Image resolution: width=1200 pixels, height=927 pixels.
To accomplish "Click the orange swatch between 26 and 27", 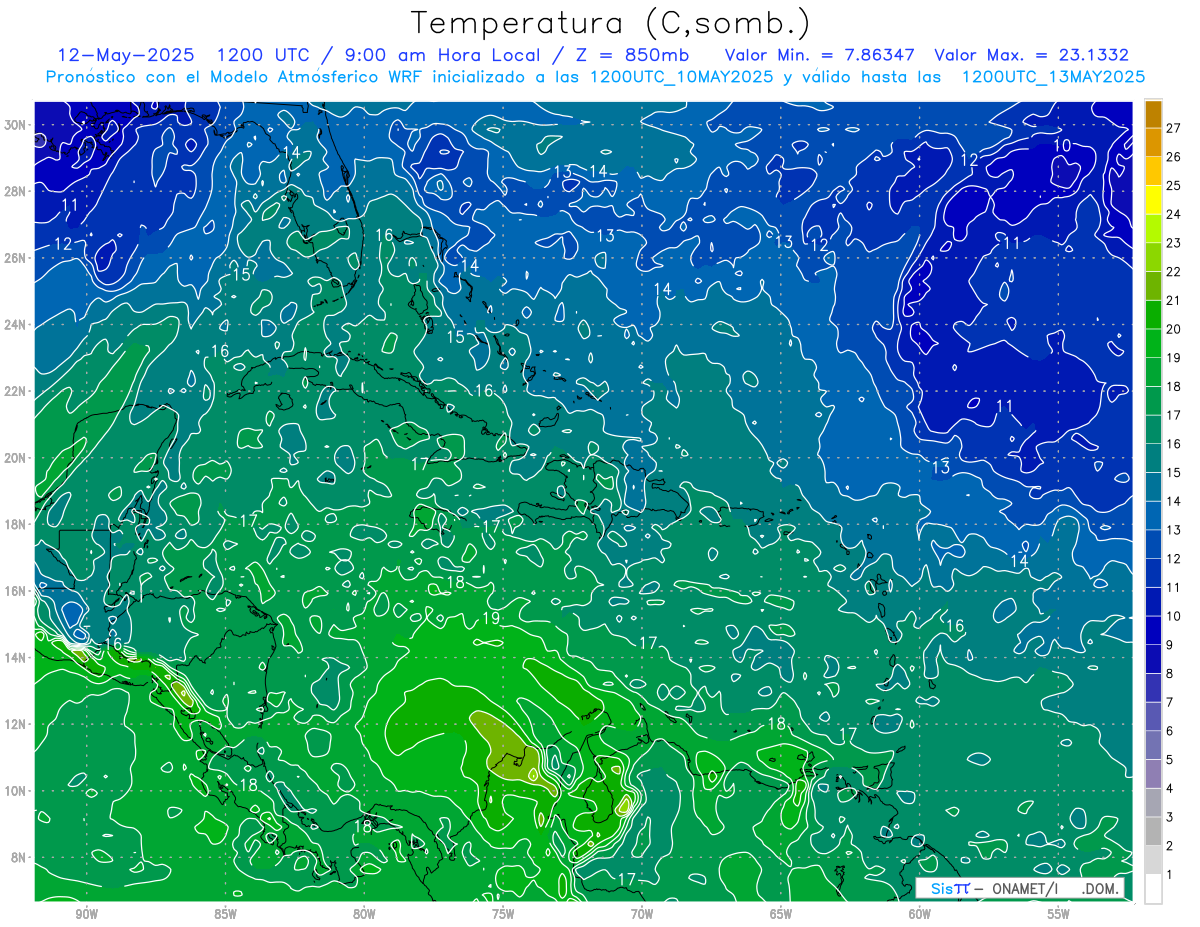I will (x=1153, y=141).
